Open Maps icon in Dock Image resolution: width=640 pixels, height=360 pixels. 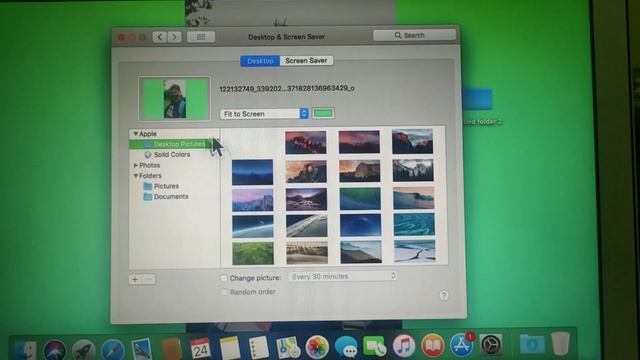(x=288, y=347)
